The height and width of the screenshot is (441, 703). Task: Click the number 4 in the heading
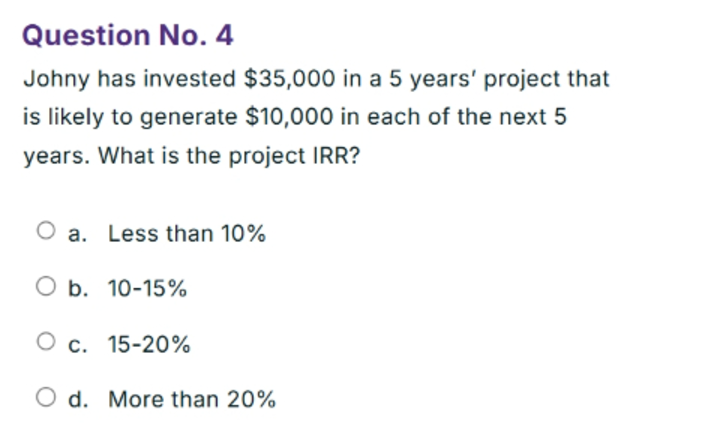pyautogui.click(x=224, y=35)
